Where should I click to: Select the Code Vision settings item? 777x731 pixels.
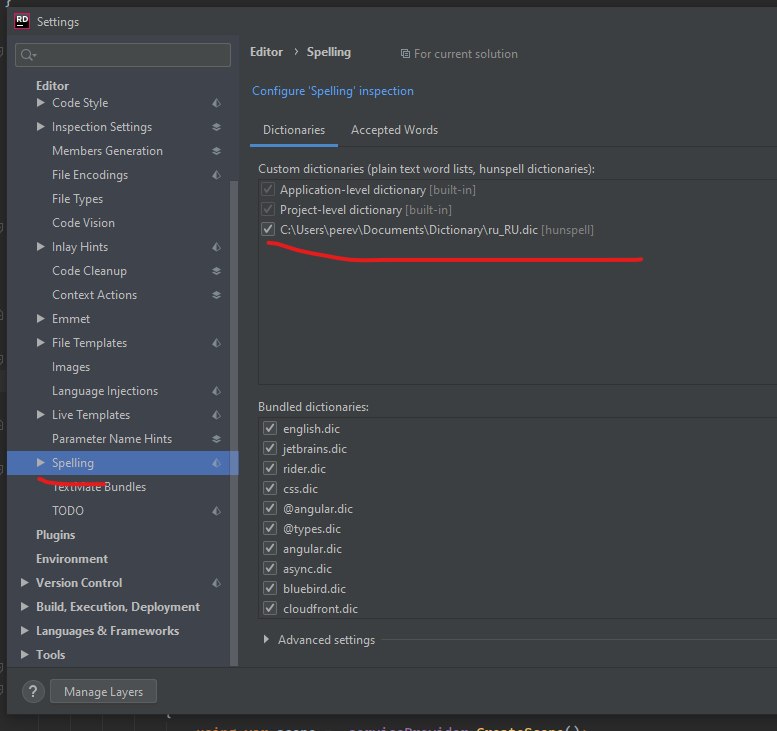(83, 223)
